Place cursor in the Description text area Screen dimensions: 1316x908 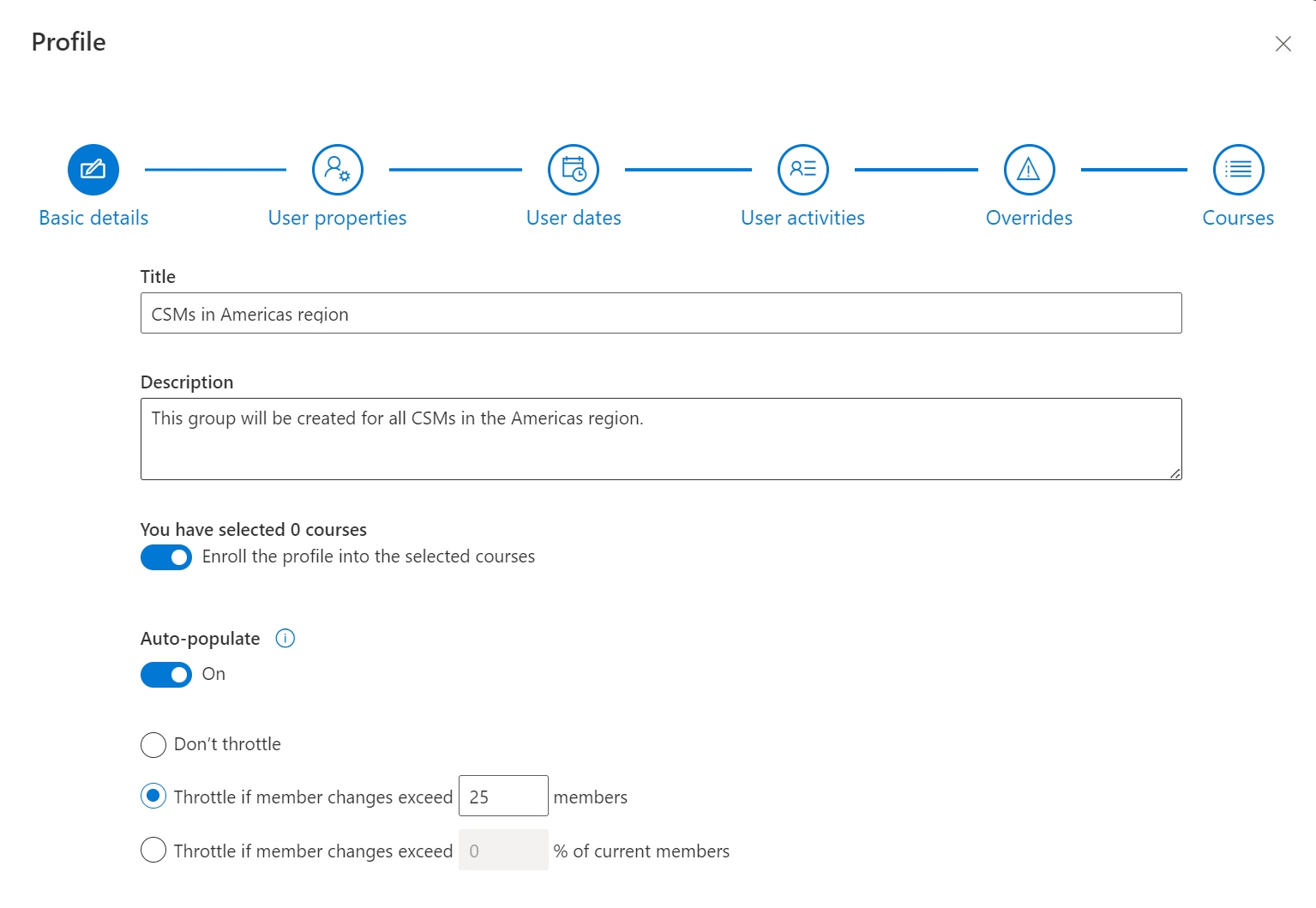[660, 438]
